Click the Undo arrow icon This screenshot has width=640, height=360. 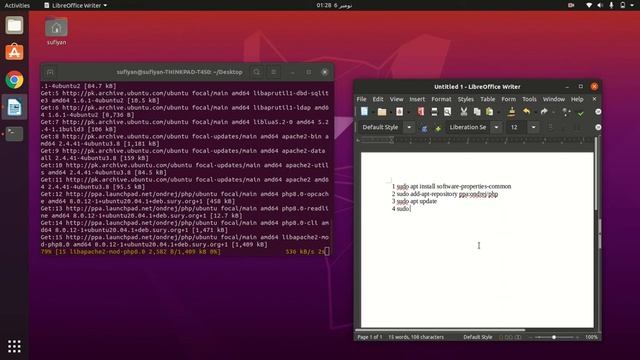(527, 111)
